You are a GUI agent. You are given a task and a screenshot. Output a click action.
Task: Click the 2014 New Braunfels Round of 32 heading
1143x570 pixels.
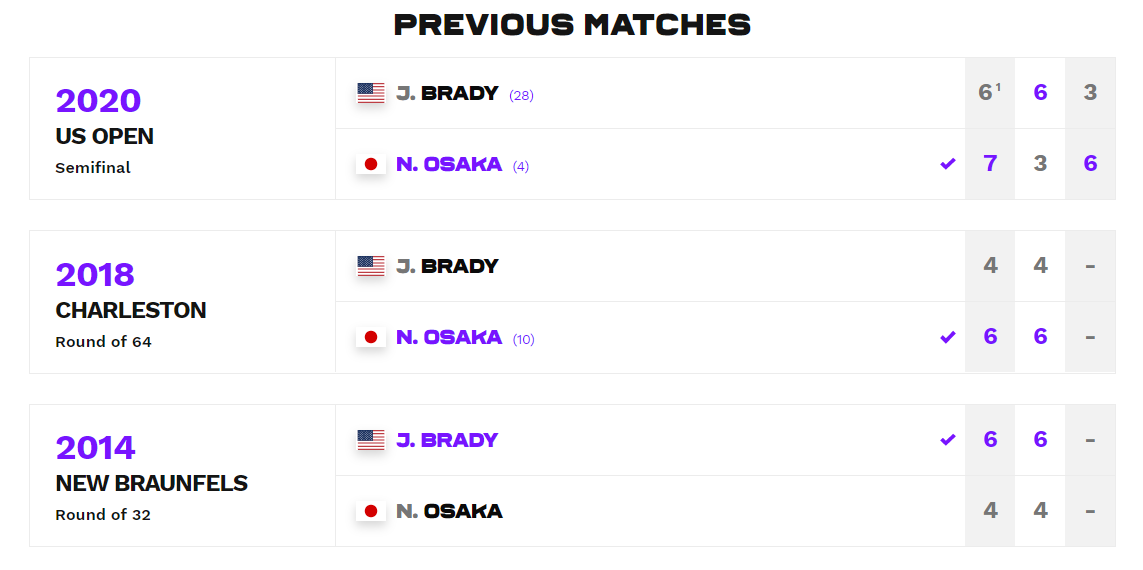pos(152,477)
